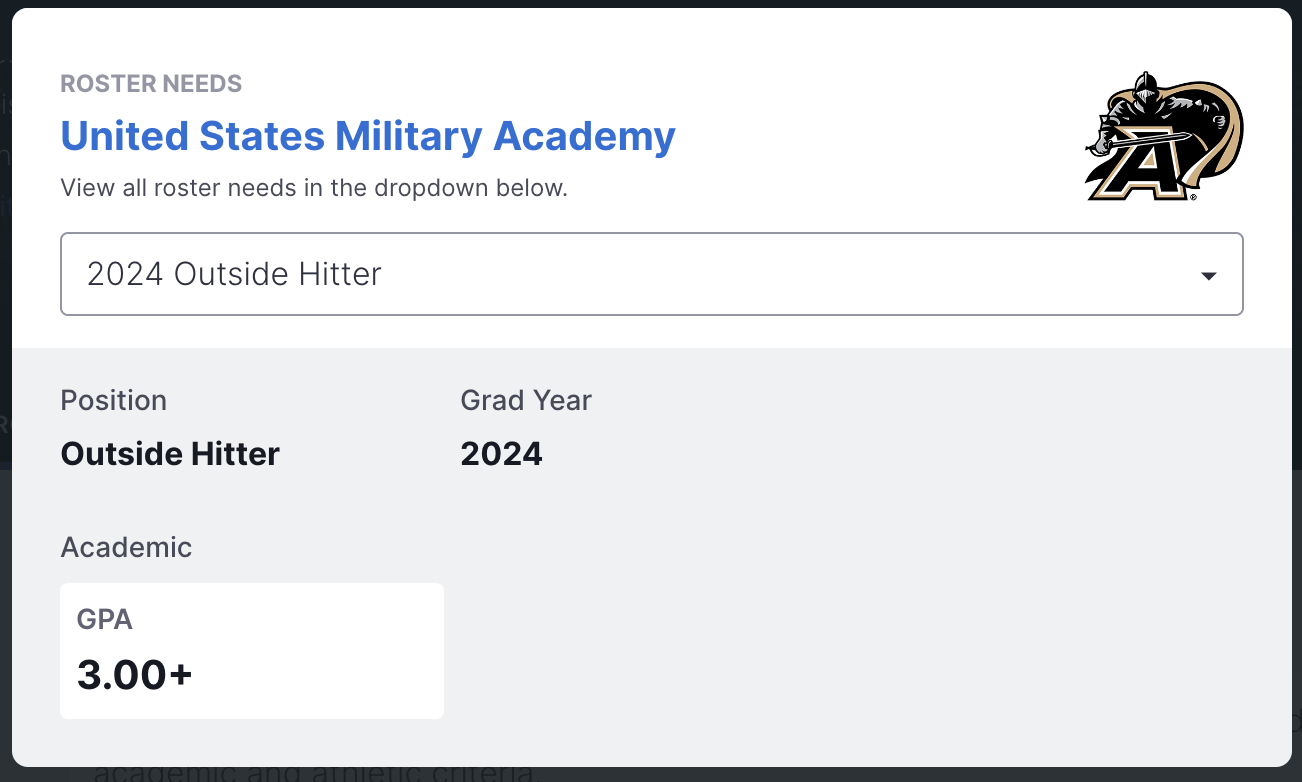Click the 3.00+ GPA value
This screenshot has height=782, width=1302.
135,675
